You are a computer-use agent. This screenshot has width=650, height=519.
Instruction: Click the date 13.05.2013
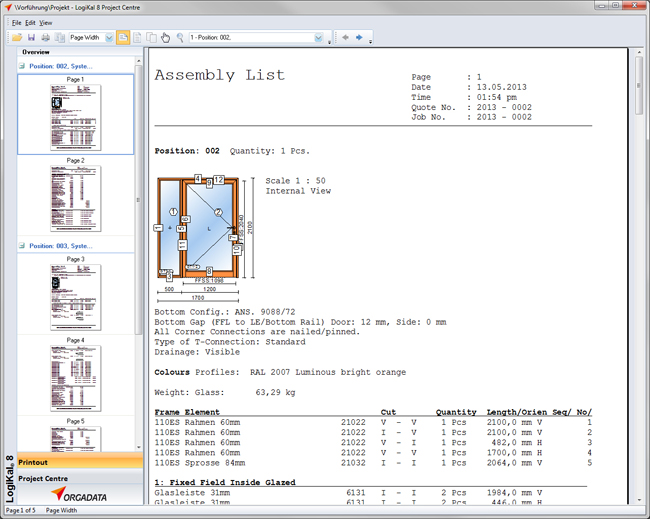[502, 87]
